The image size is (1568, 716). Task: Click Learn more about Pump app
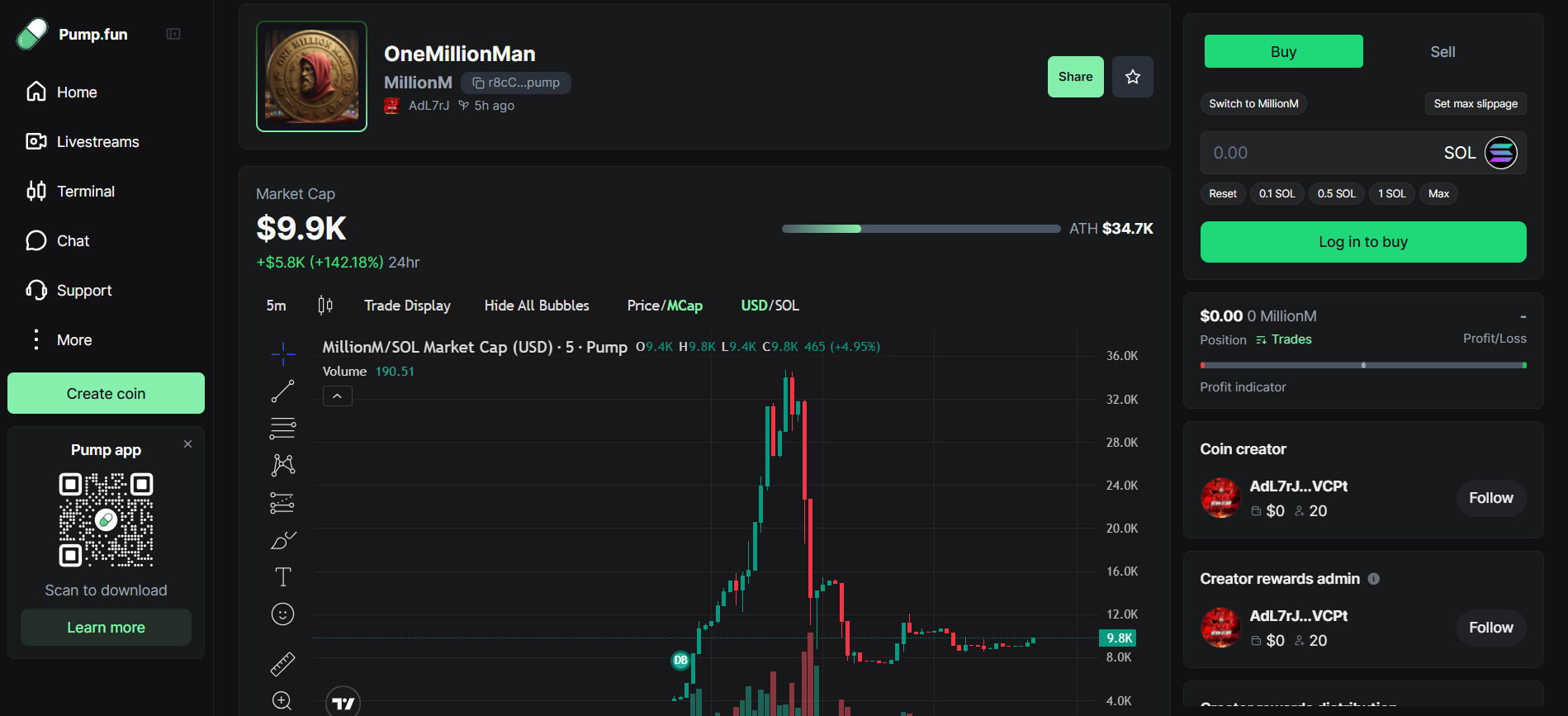click(106, 627)
